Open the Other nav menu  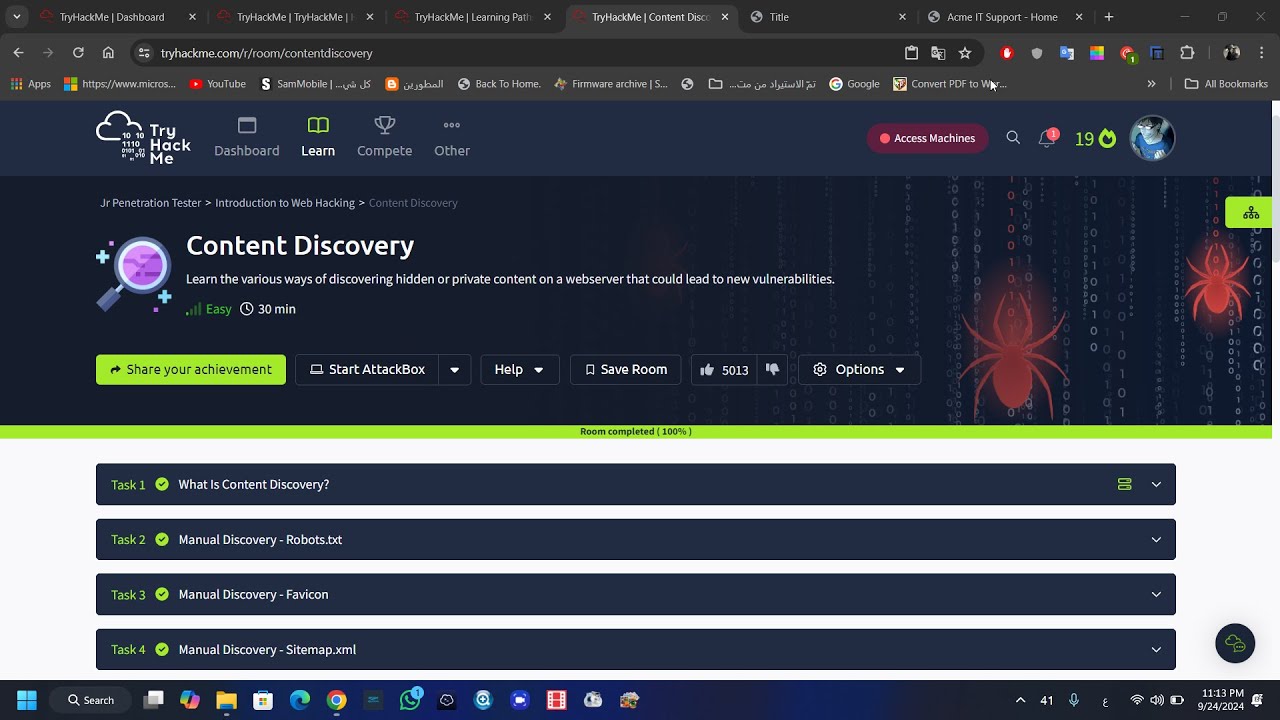[x=452, y=138]
